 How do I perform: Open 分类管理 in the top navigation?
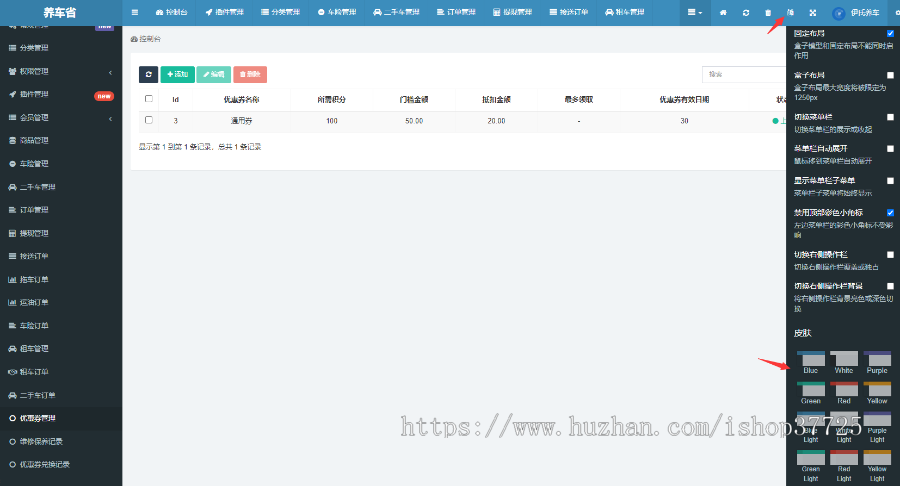click(x=281, y=12)
